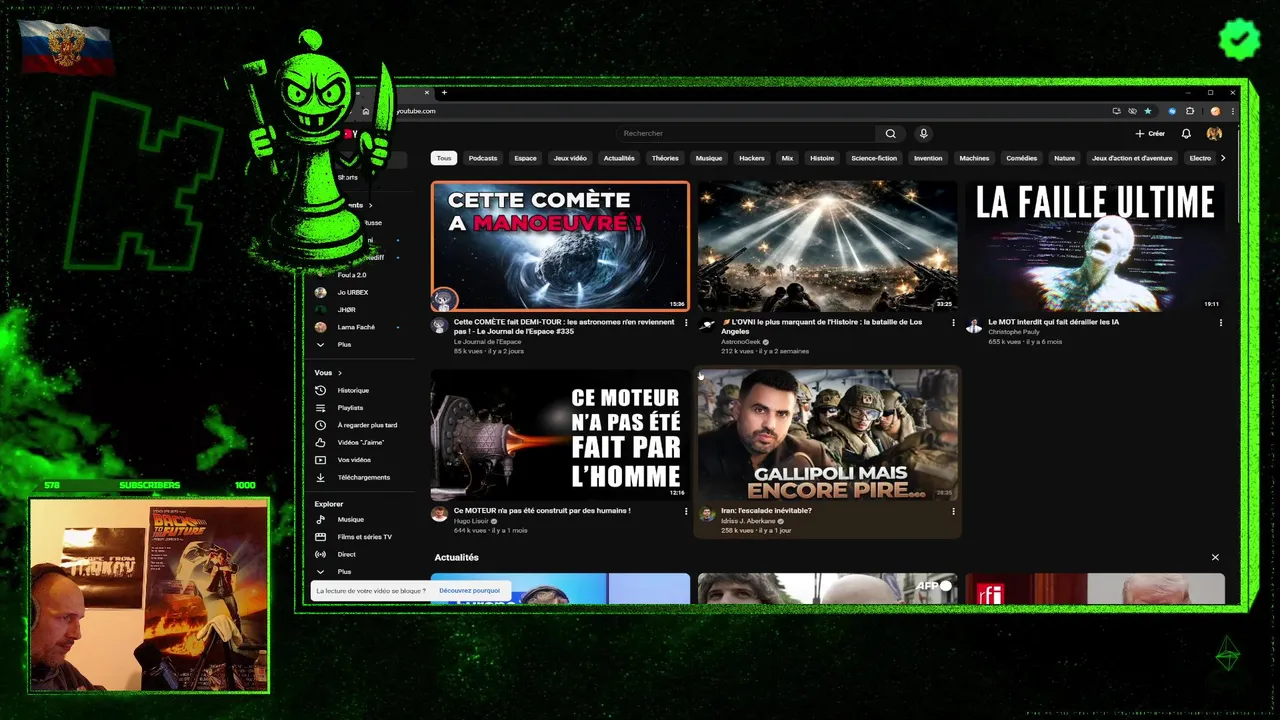The height and width of the screenshot is (720, 1280).
Task: Open Le Journal de l'Espace channel link
Action: [487, 342]
